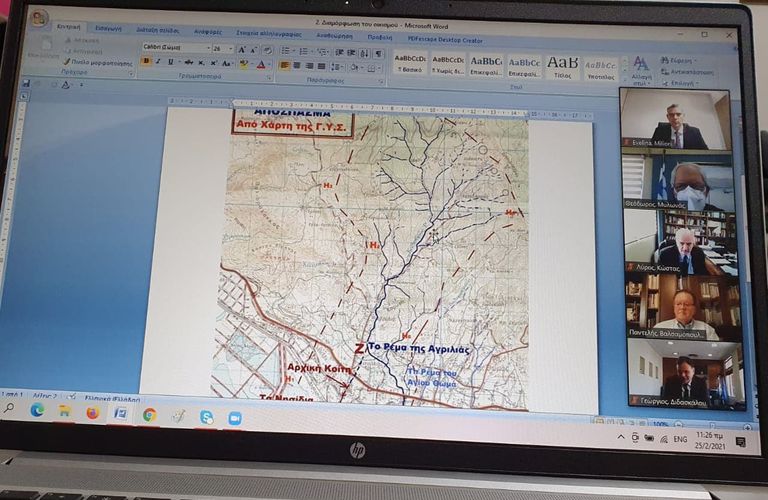Open the notification center icon
Screen dimensions: 768x500
pos(741,443)
